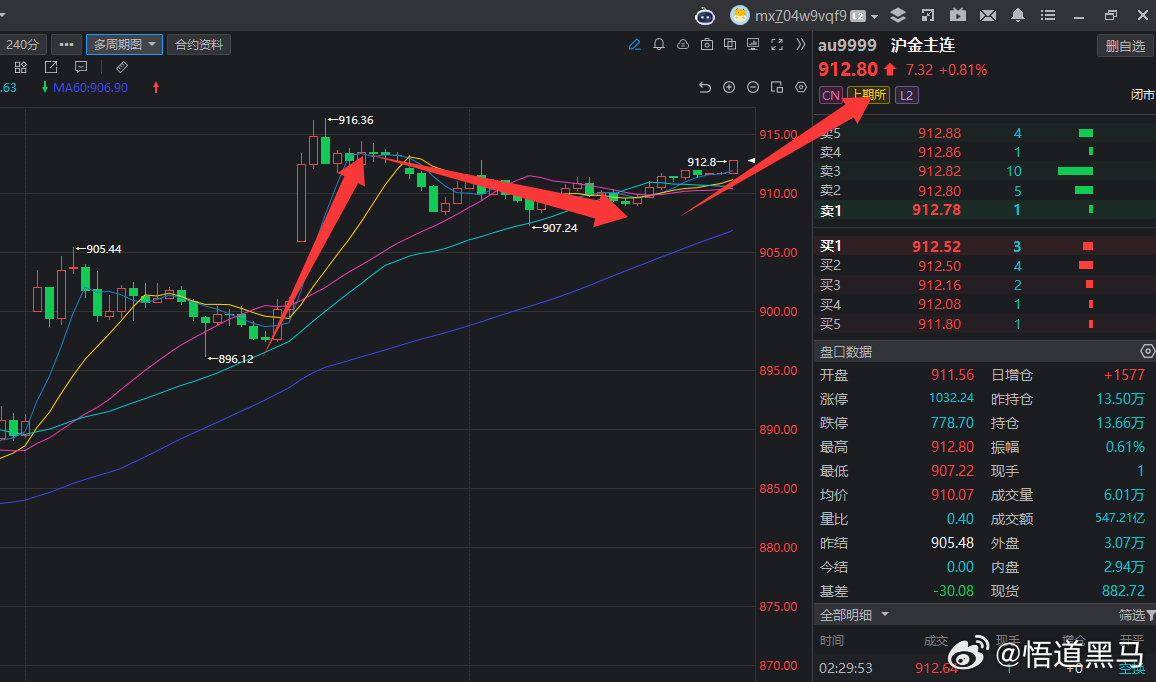Undo with the curved back arrow
The width and height of the screenshot is (1156, 682).
[705, 87]
